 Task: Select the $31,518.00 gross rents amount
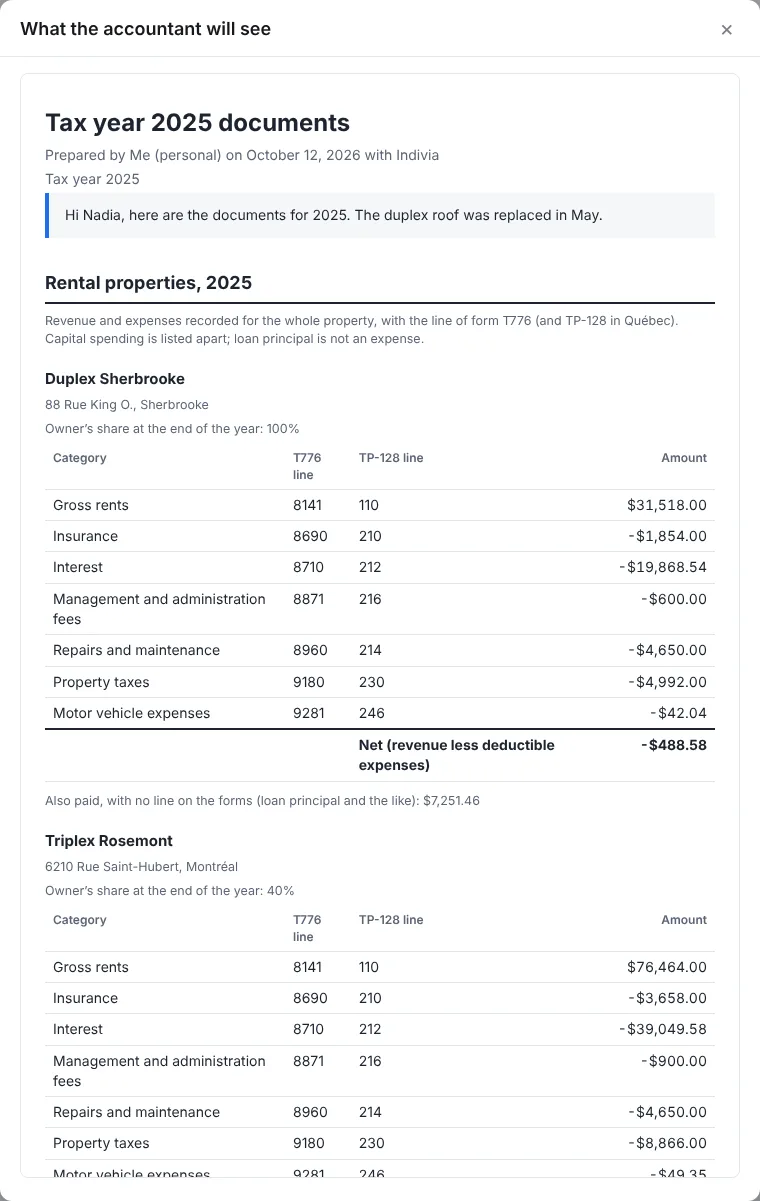point(667,505)
